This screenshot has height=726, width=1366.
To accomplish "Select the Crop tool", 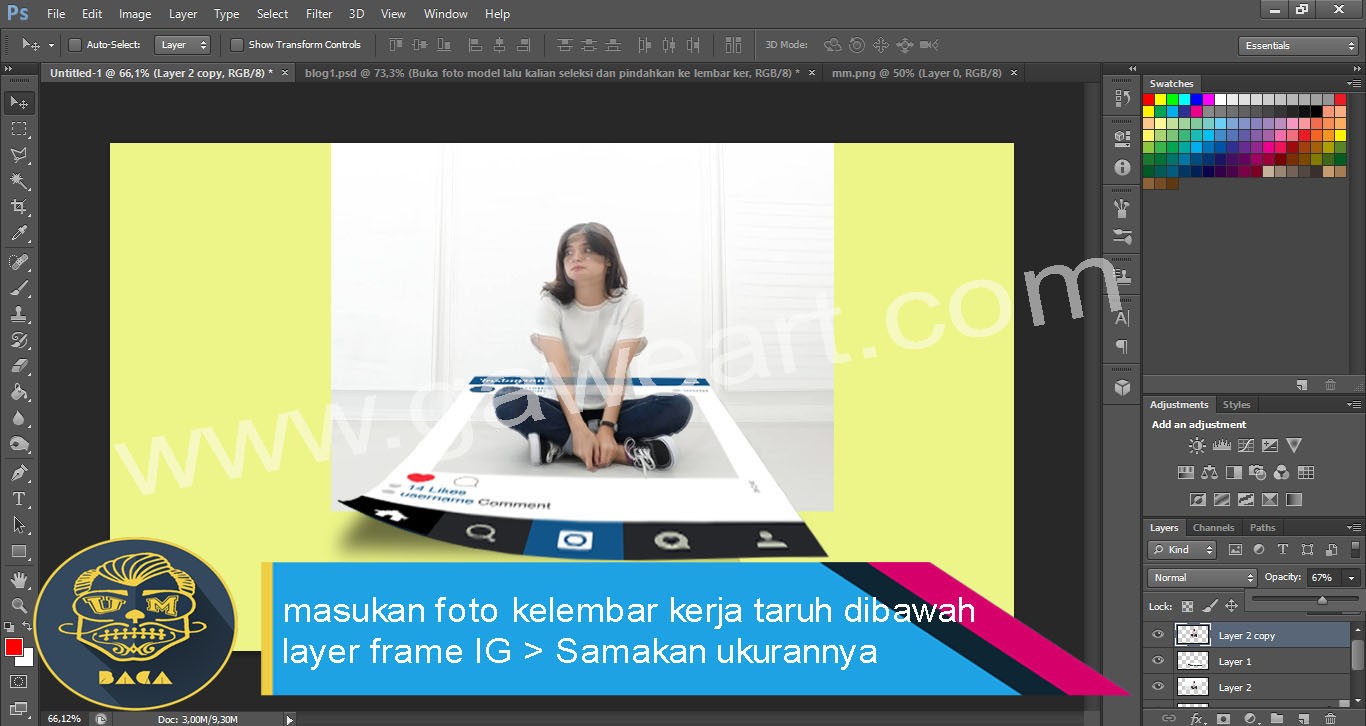I will 20,207.
